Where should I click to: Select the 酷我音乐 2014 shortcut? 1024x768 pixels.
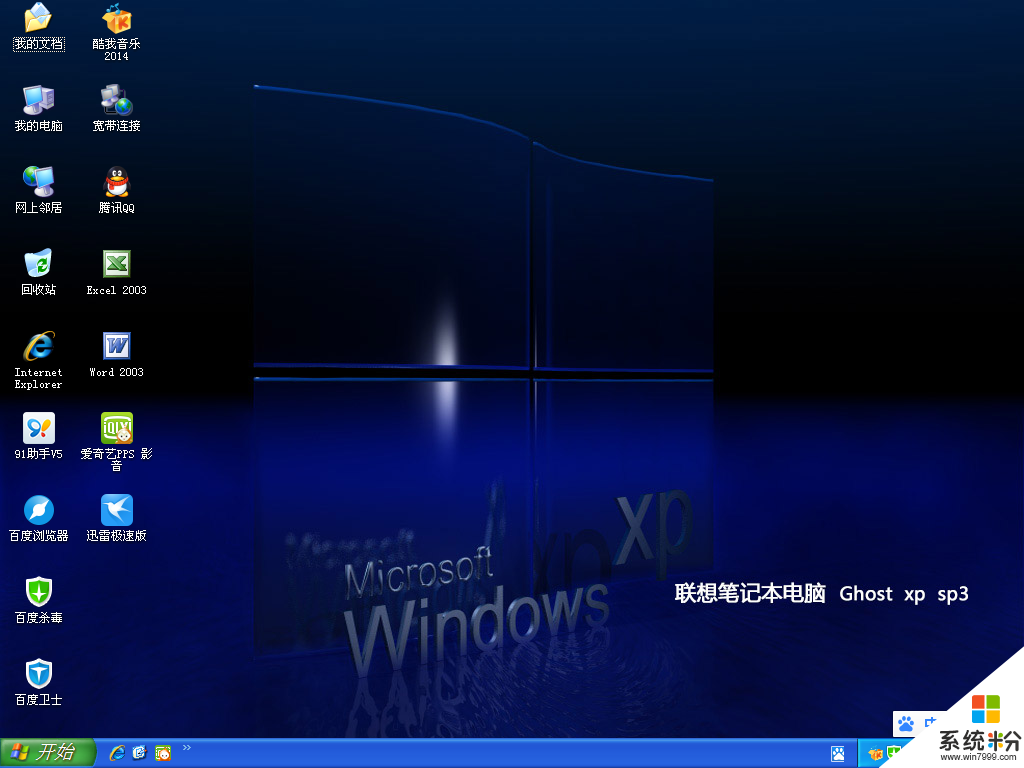coord(116,19)
